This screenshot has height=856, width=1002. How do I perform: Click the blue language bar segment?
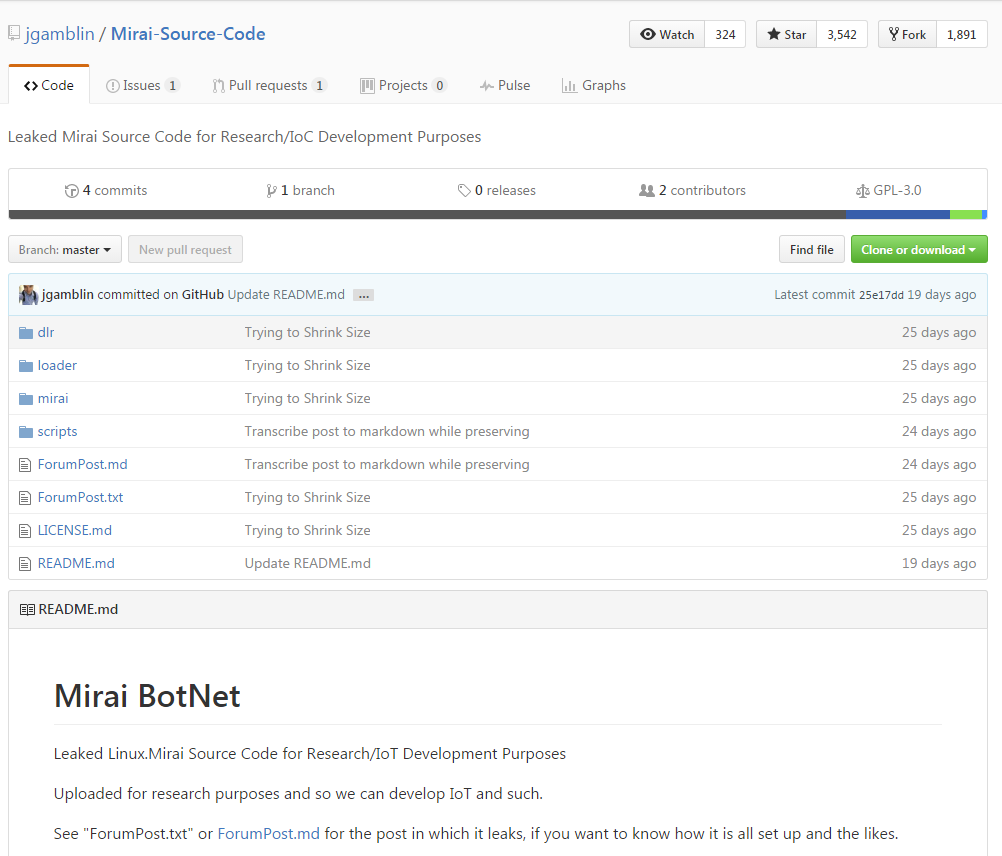pyautogui.click(x=898, y=215)
